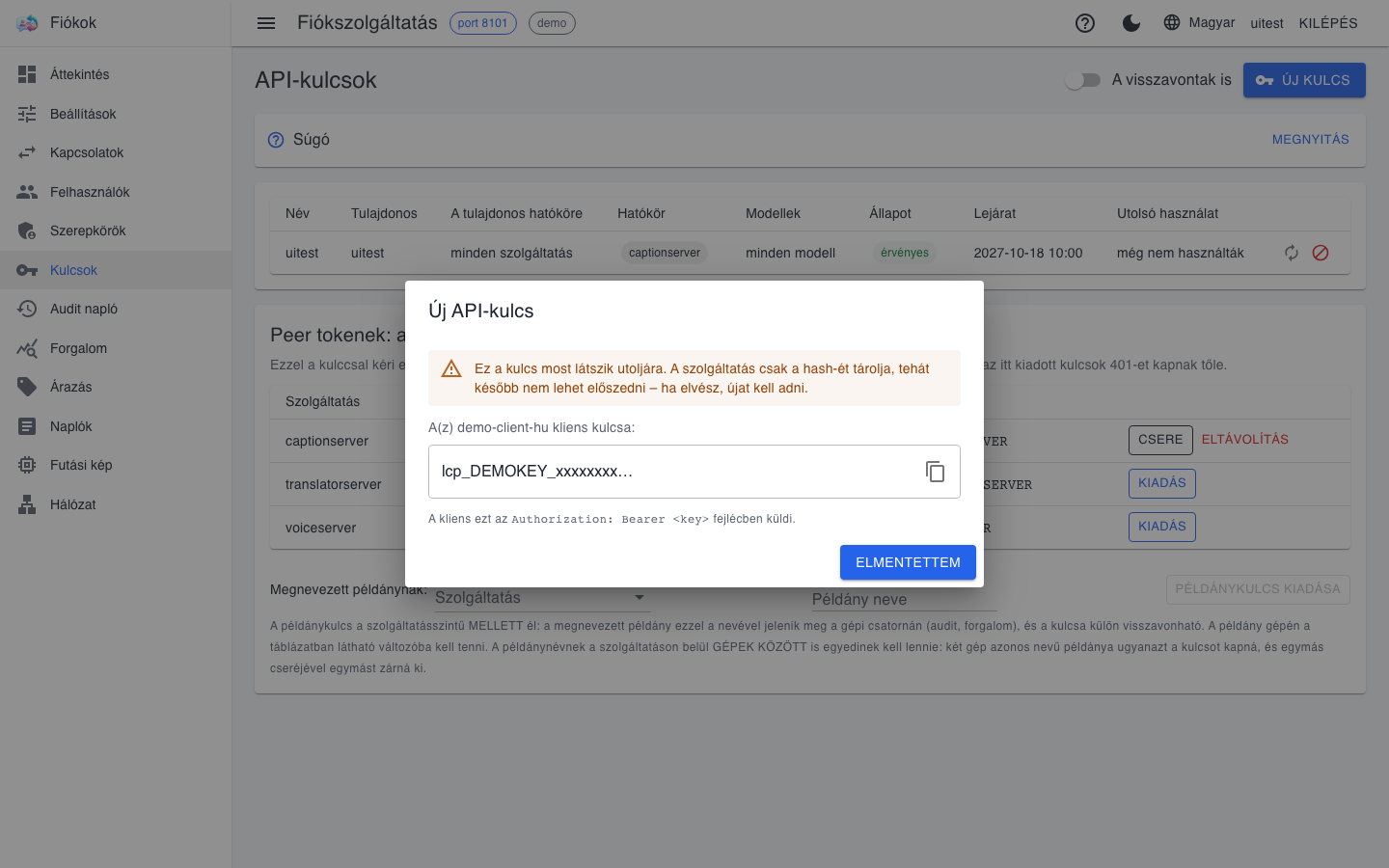Open Naplók in the sidebar
Image resolution: width=1389 pixels, height=868 pixels.
[x=116, y=426]
